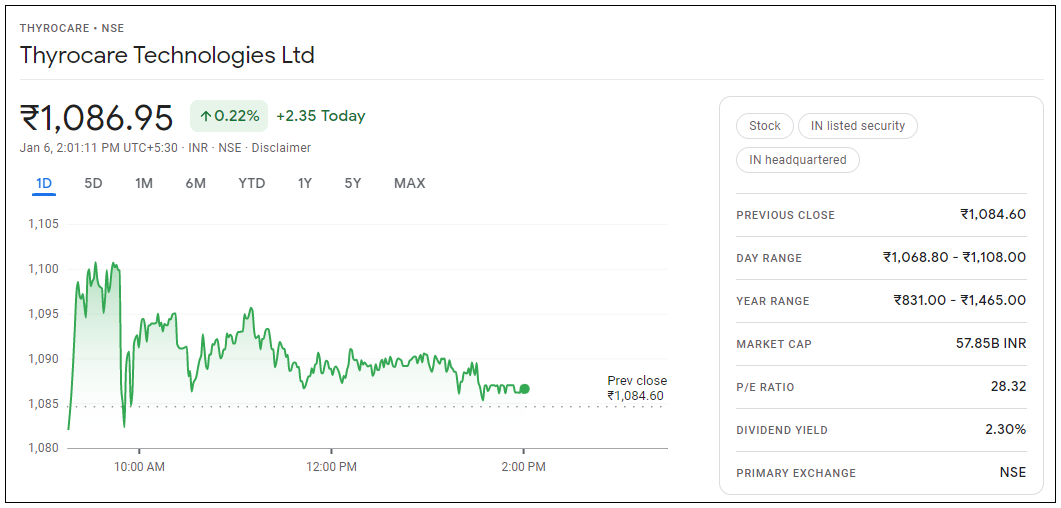
Task: Click the ₹831.00 - ₹1,465.00 year range value
Action: pyautogui.click(x=960, y=300)
